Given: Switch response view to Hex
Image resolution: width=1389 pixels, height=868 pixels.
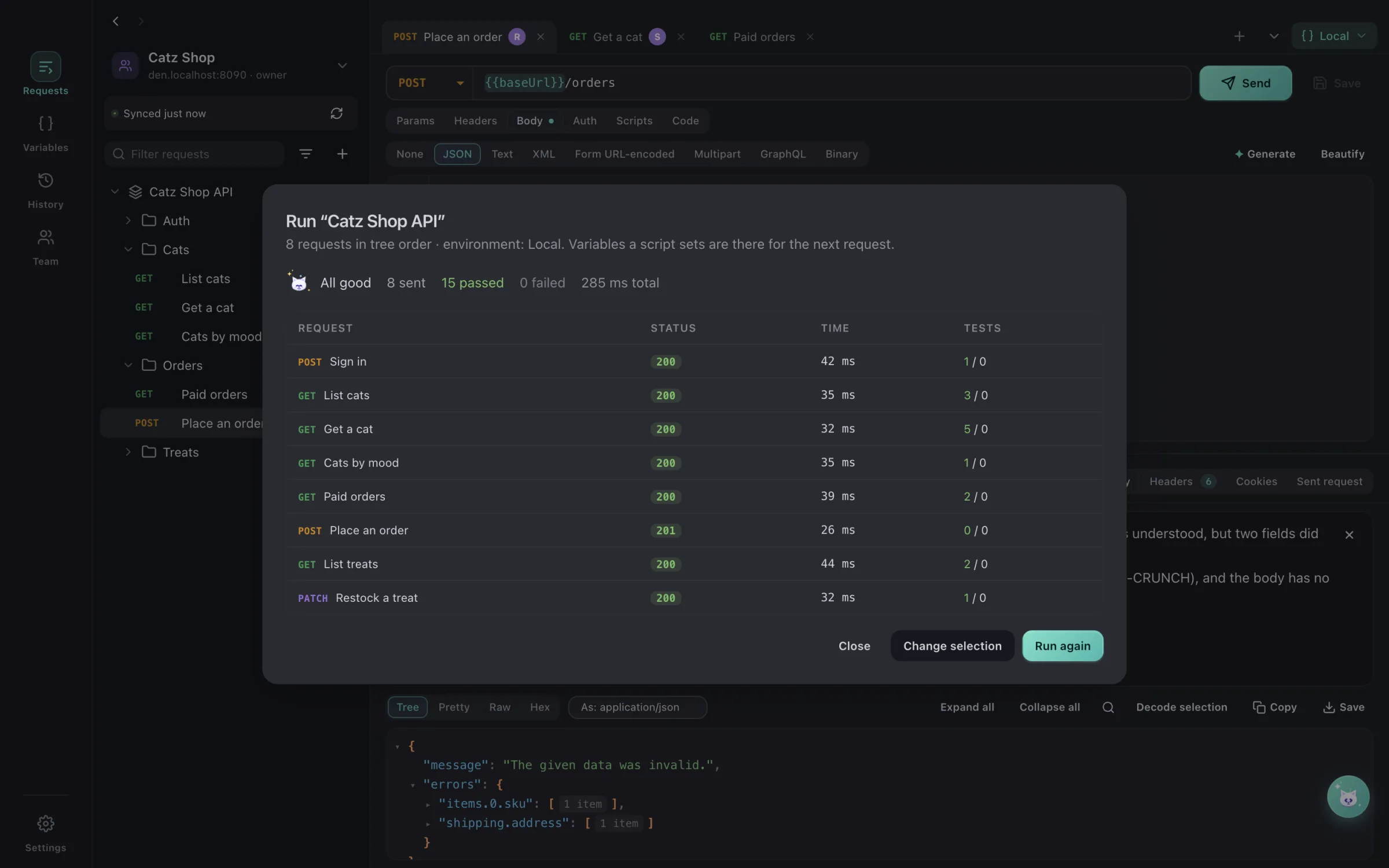Looking at the screenshot, I should pos(539,707).
